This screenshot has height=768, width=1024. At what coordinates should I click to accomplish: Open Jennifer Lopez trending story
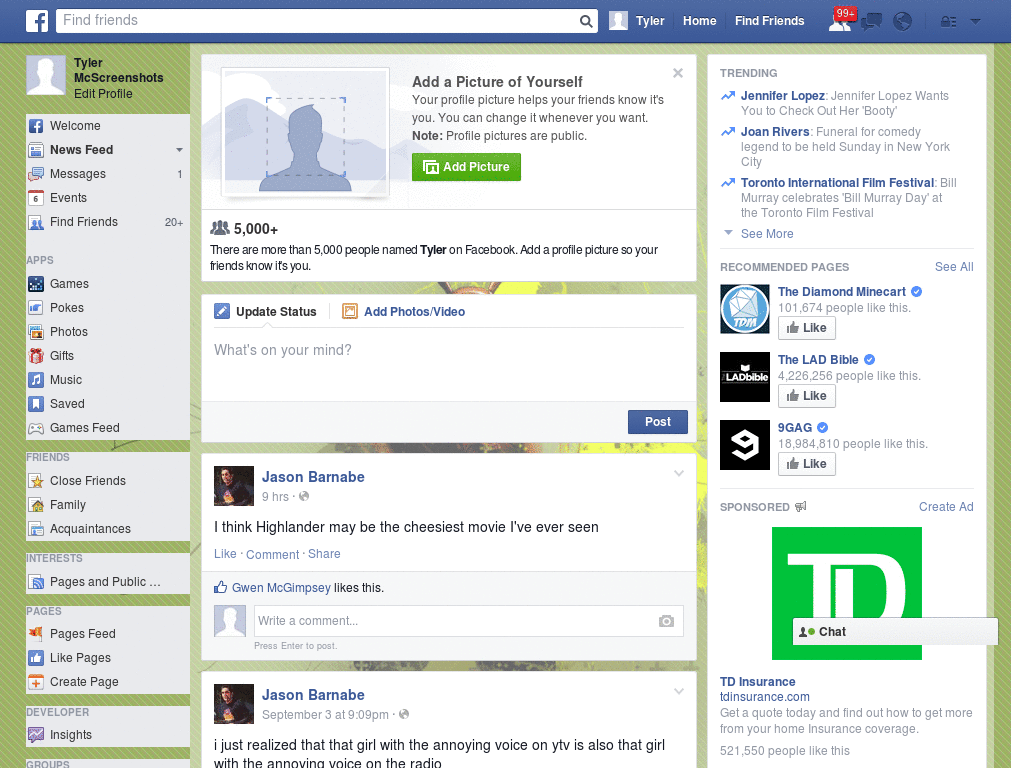(x=782, y=96)
